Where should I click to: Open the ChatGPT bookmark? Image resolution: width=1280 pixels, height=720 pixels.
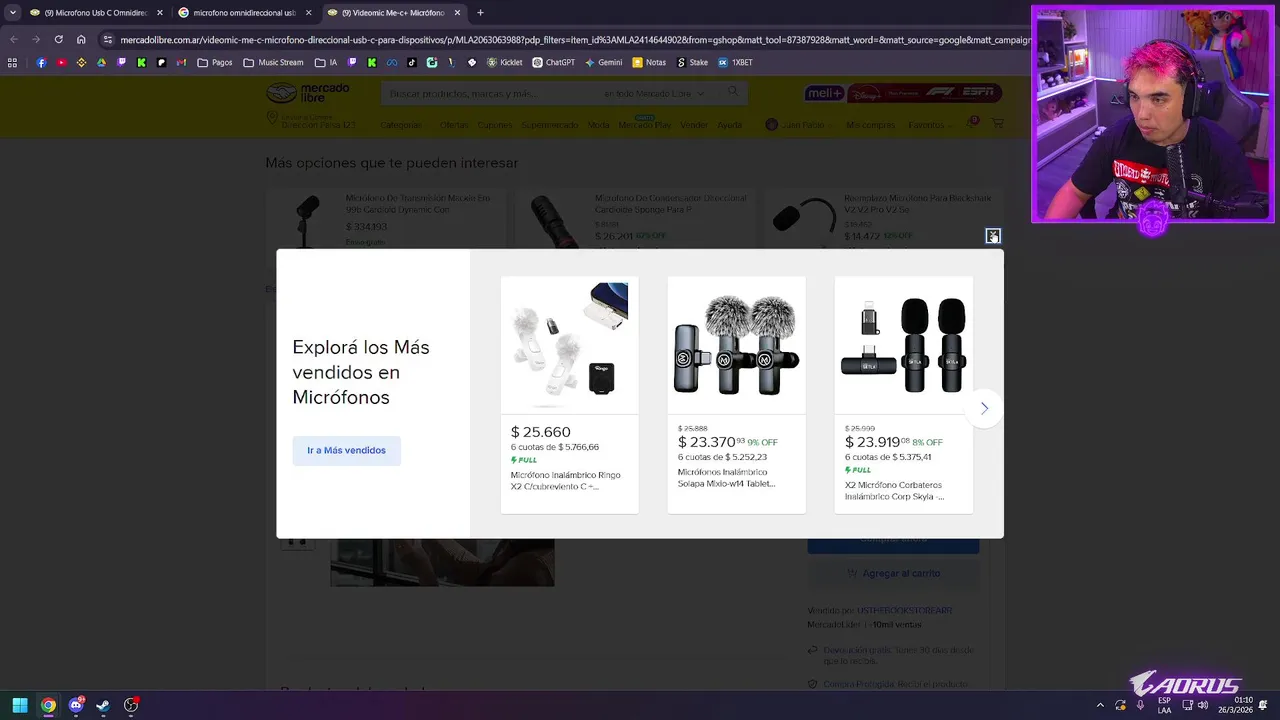[x=553, y=62]
